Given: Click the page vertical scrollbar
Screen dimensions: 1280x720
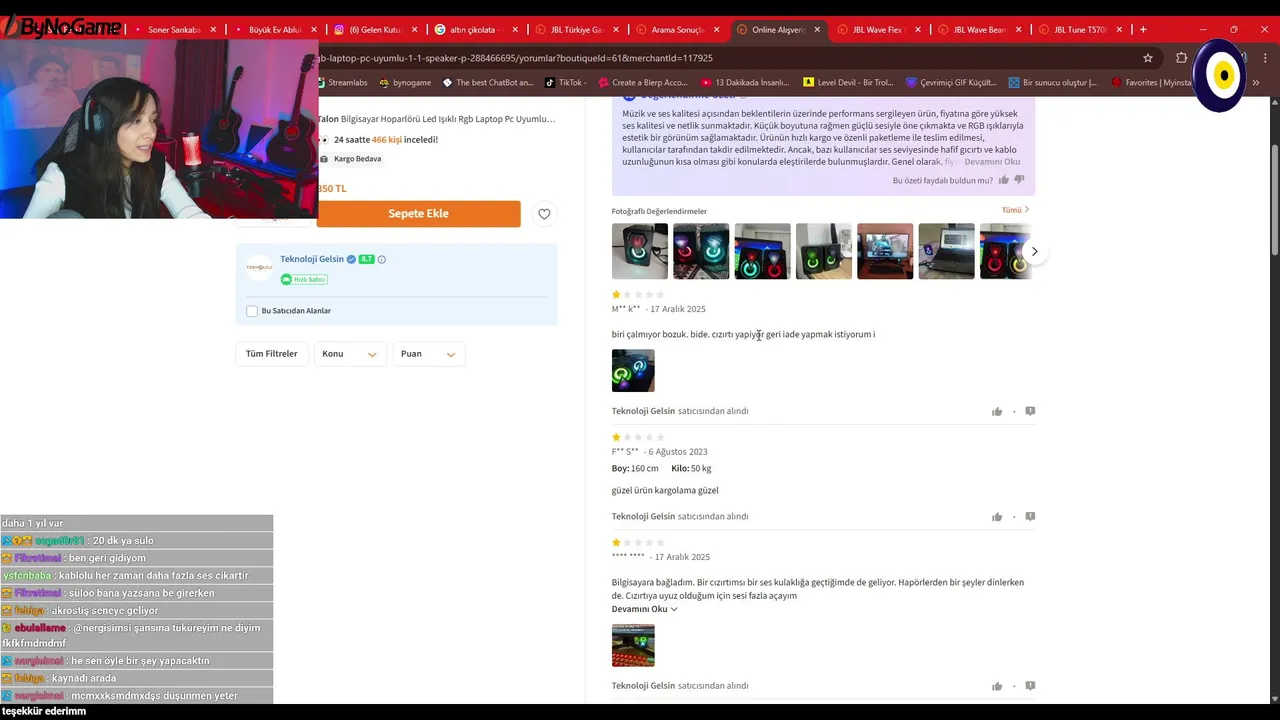Looking at the screenshot, I should click(1274, 200).
